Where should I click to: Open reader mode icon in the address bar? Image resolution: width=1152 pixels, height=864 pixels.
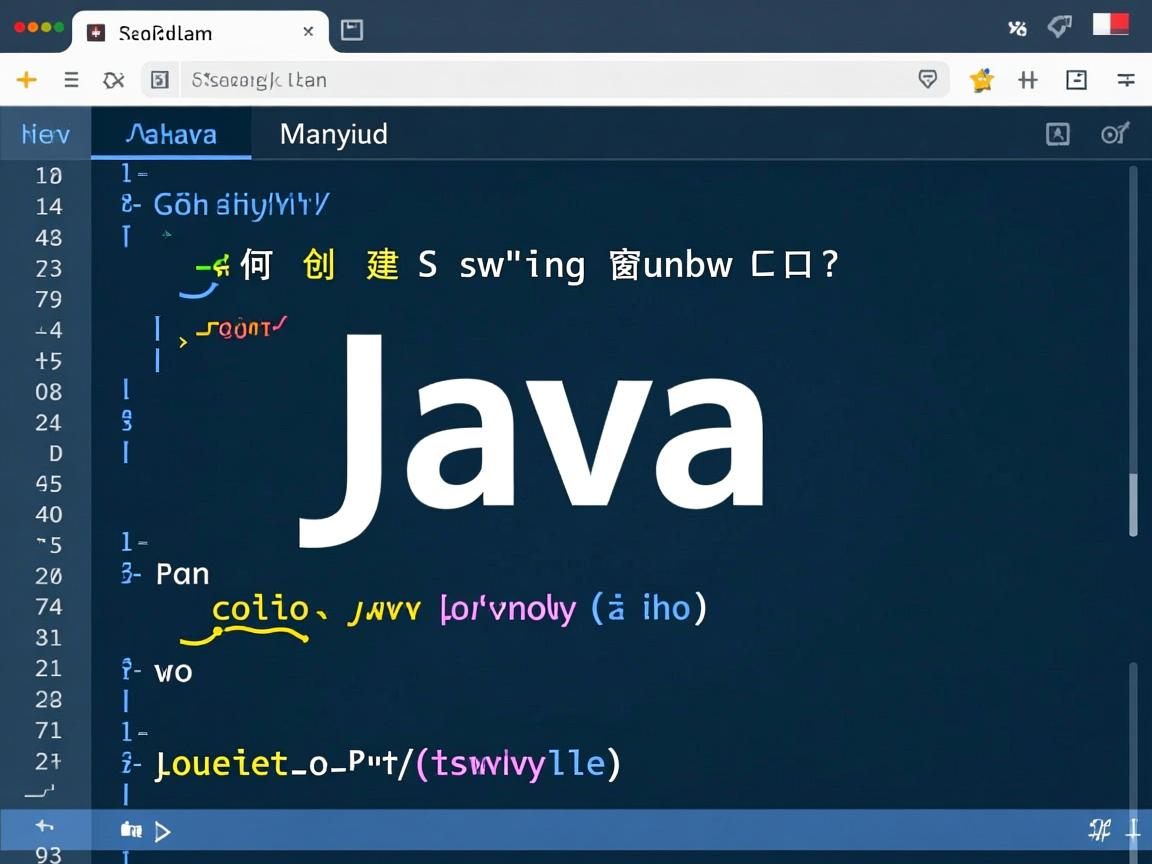928,80
